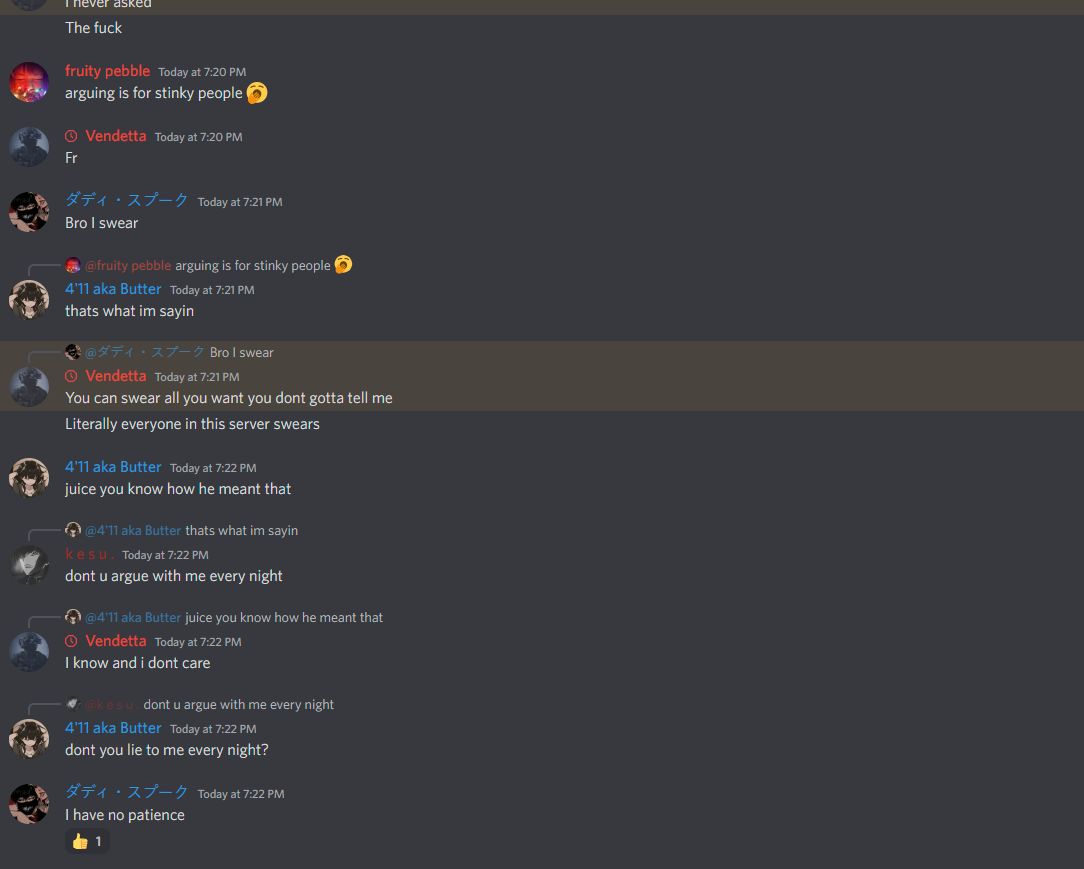1084x869 pixels.
Task: Click Vendetta username above 'I know and i dont care'
Action: 115,642
